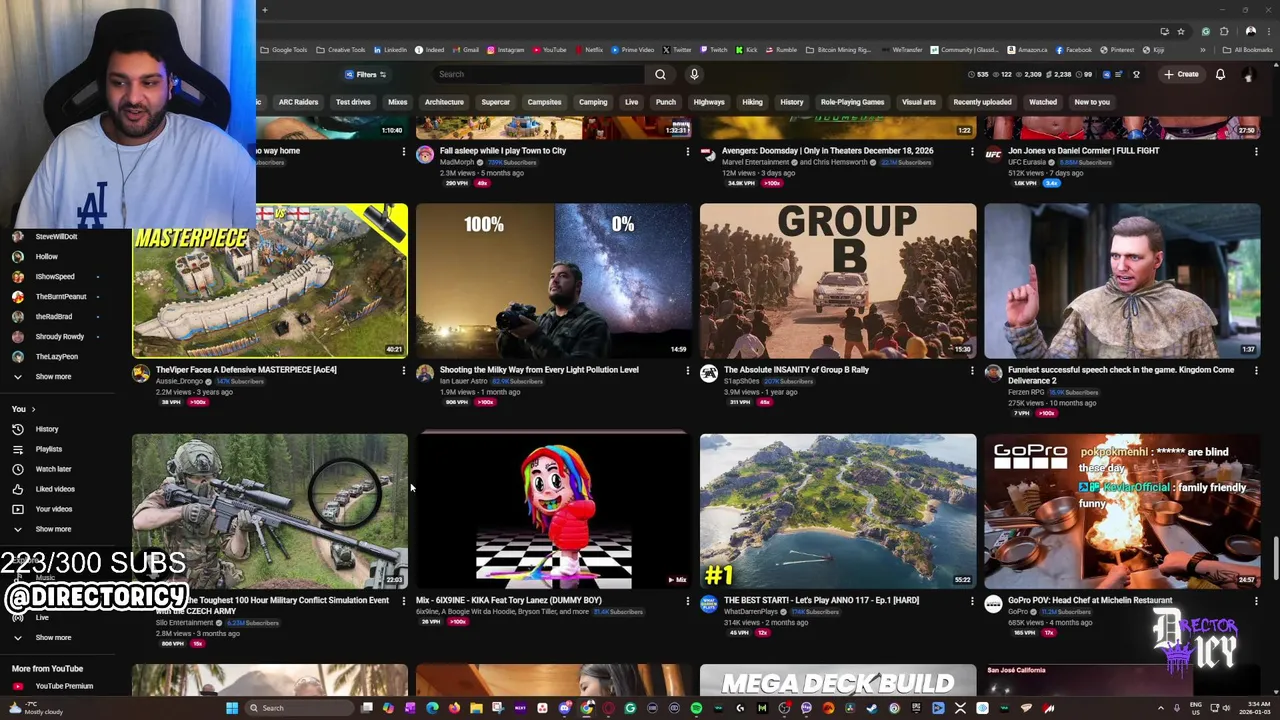The width and height of the screenshot is (1280, 720).
Task: Click the Create button
Action: [1181, 74]
